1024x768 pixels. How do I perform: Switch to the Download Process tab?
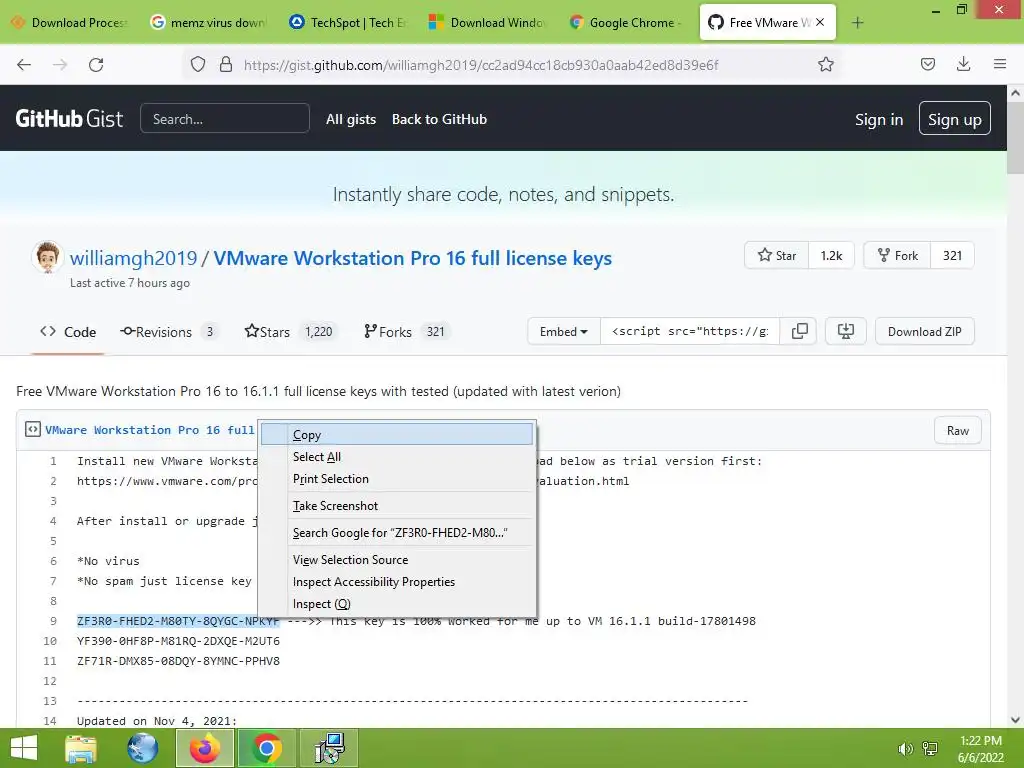point(69,22)
